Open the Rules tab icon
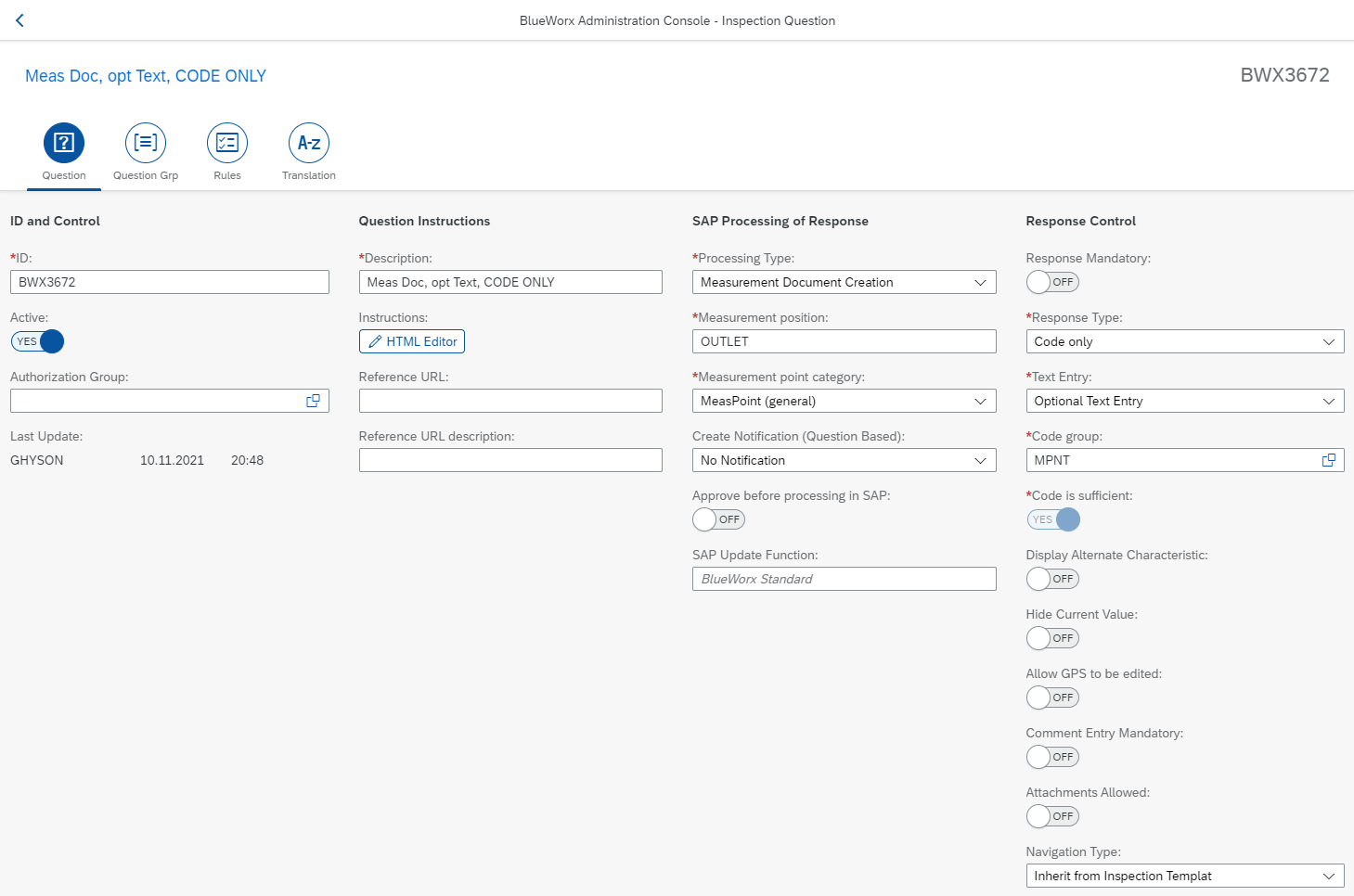This screenshot has width=1354, height=896. (x=227, y=143)
